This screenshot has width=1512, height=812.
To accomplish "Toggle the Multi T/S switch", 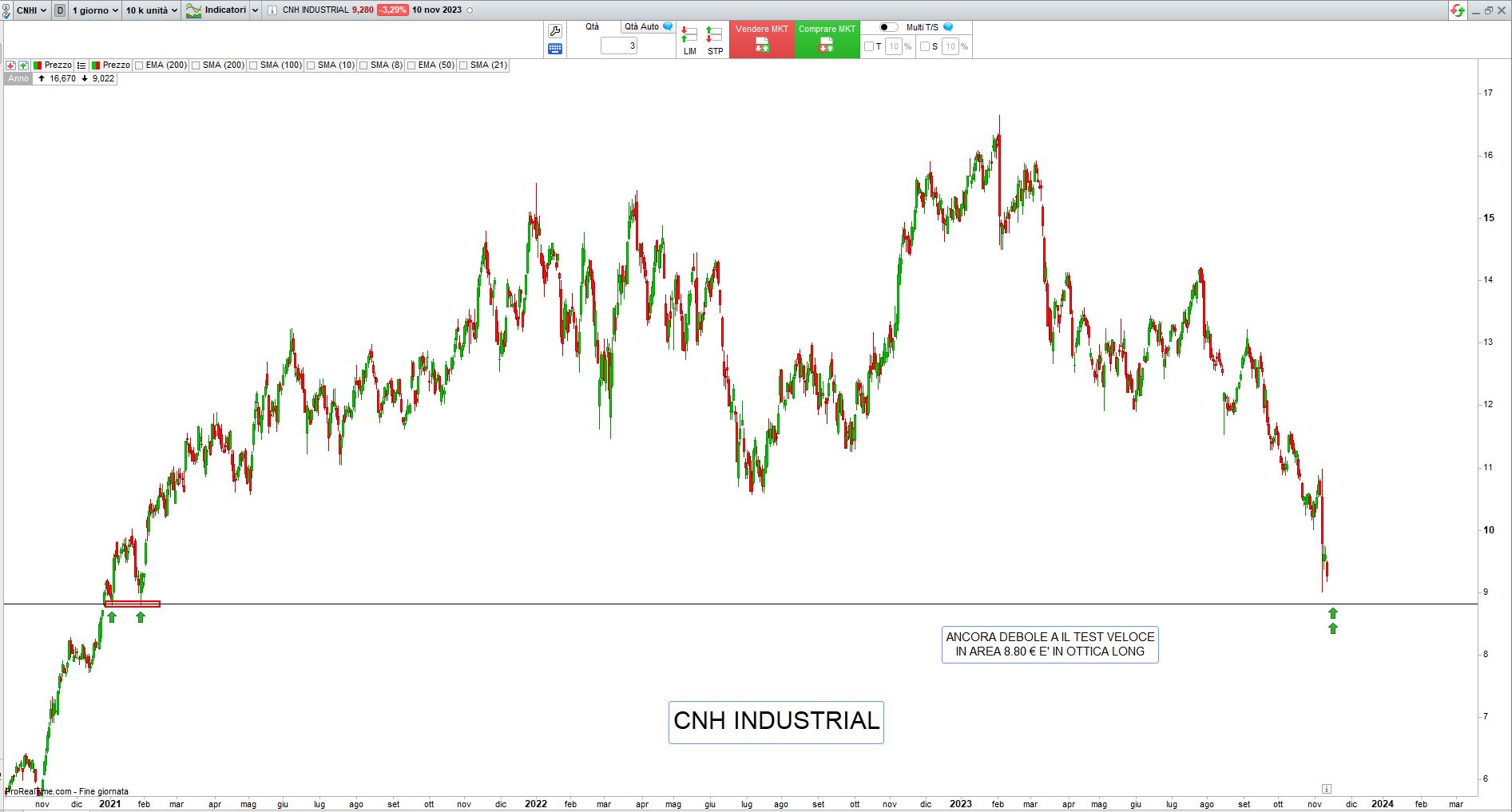I will click(x=889, y=27).
